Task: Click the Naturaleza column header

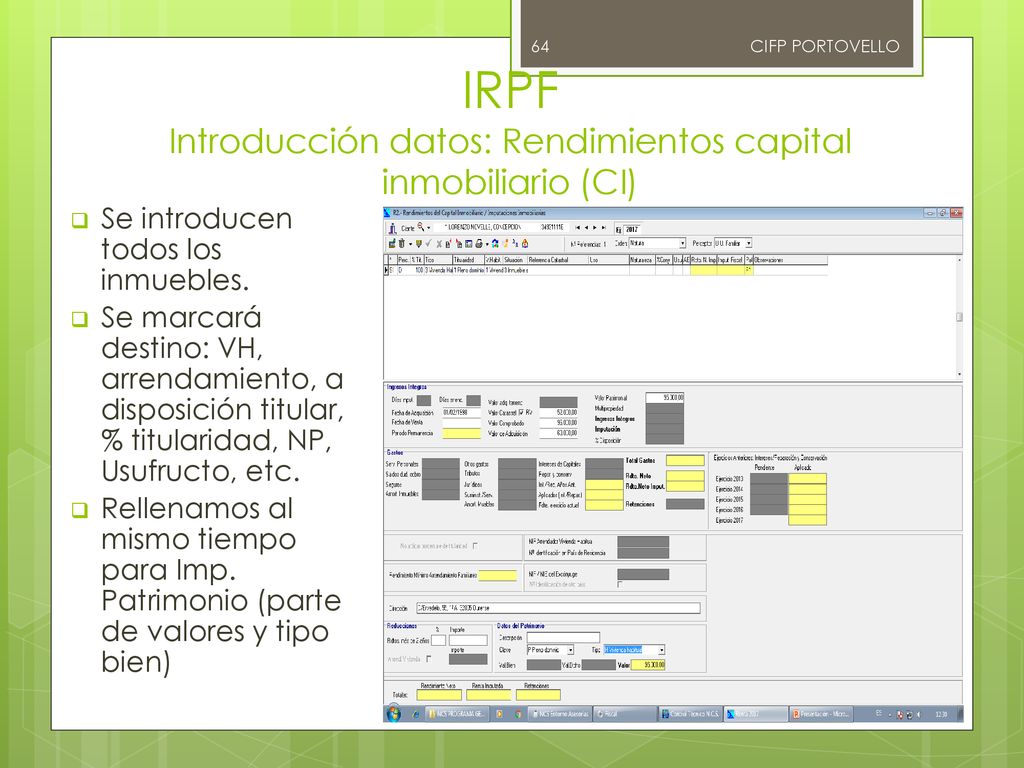Action: click(x=642, y=260)
